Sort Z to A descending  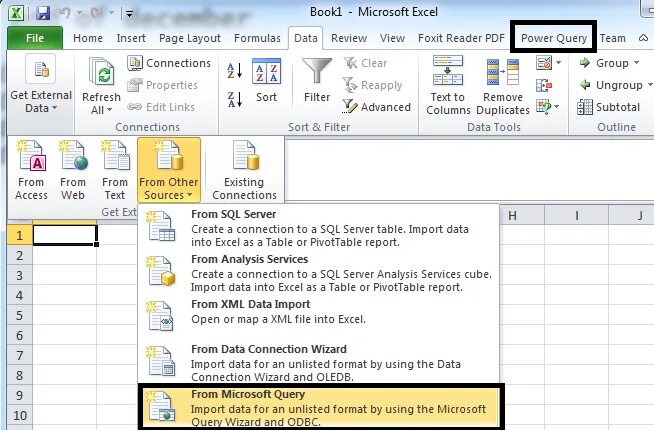tap(234, 100)
